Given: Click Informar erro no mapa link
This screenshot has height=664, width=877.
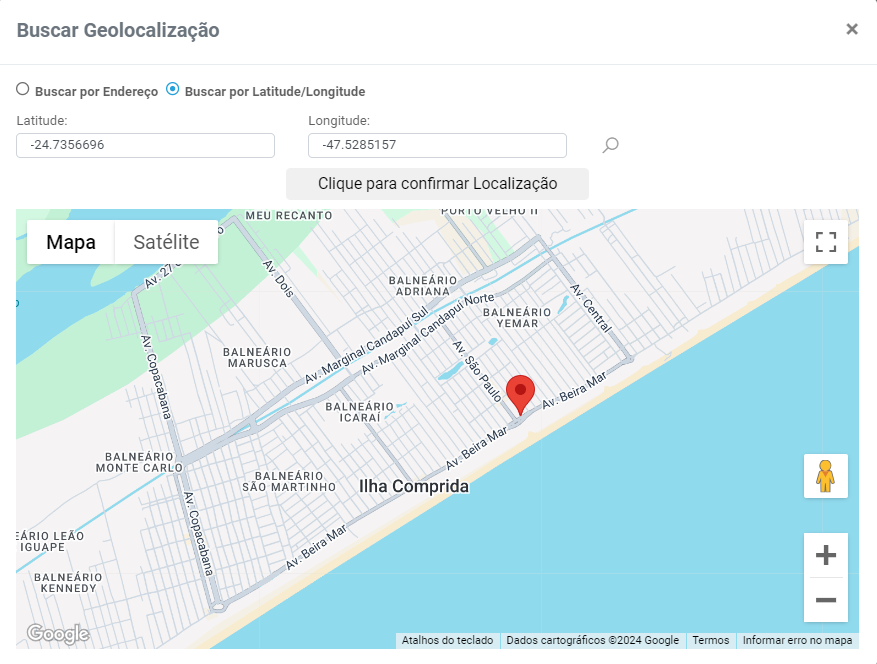Looking at the screenshot, I should pyautogui.click(x=797, y=640).
